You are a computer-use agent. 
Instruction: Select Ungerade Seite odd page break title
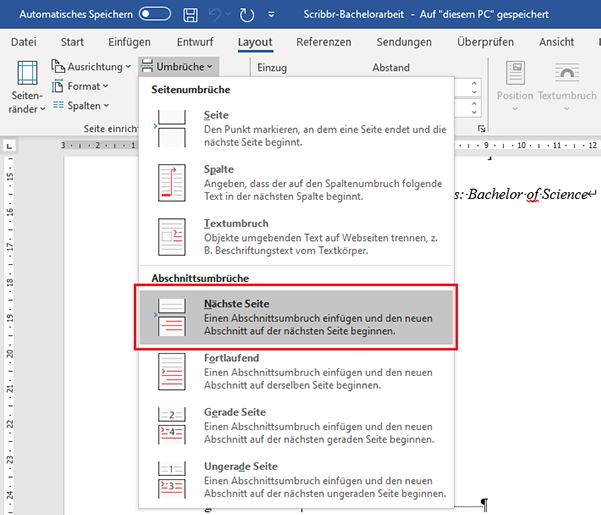pyautogui.click(x=241, y=466)
